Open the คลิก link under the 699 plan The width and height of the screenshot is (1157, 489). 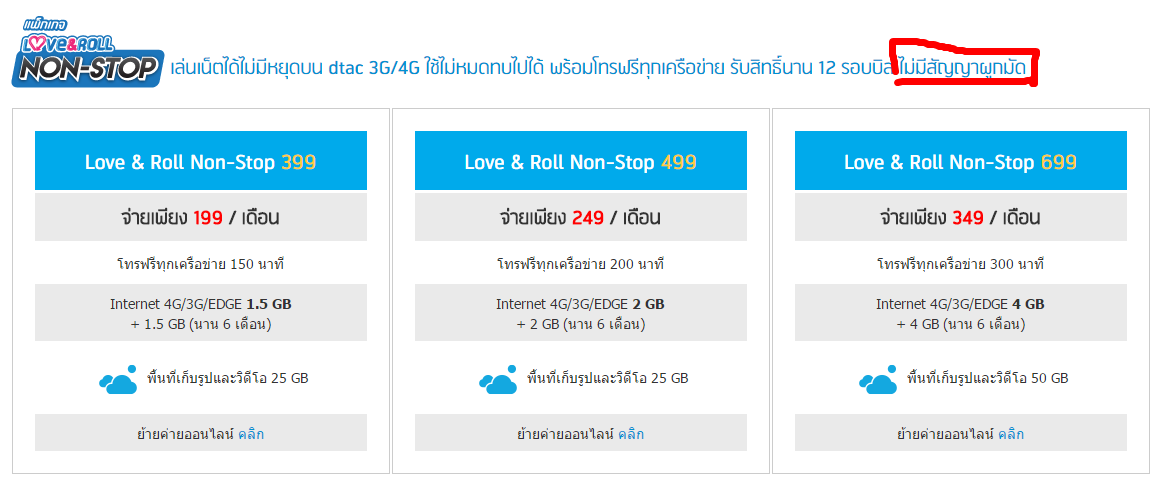click(x=1011, y=434)
